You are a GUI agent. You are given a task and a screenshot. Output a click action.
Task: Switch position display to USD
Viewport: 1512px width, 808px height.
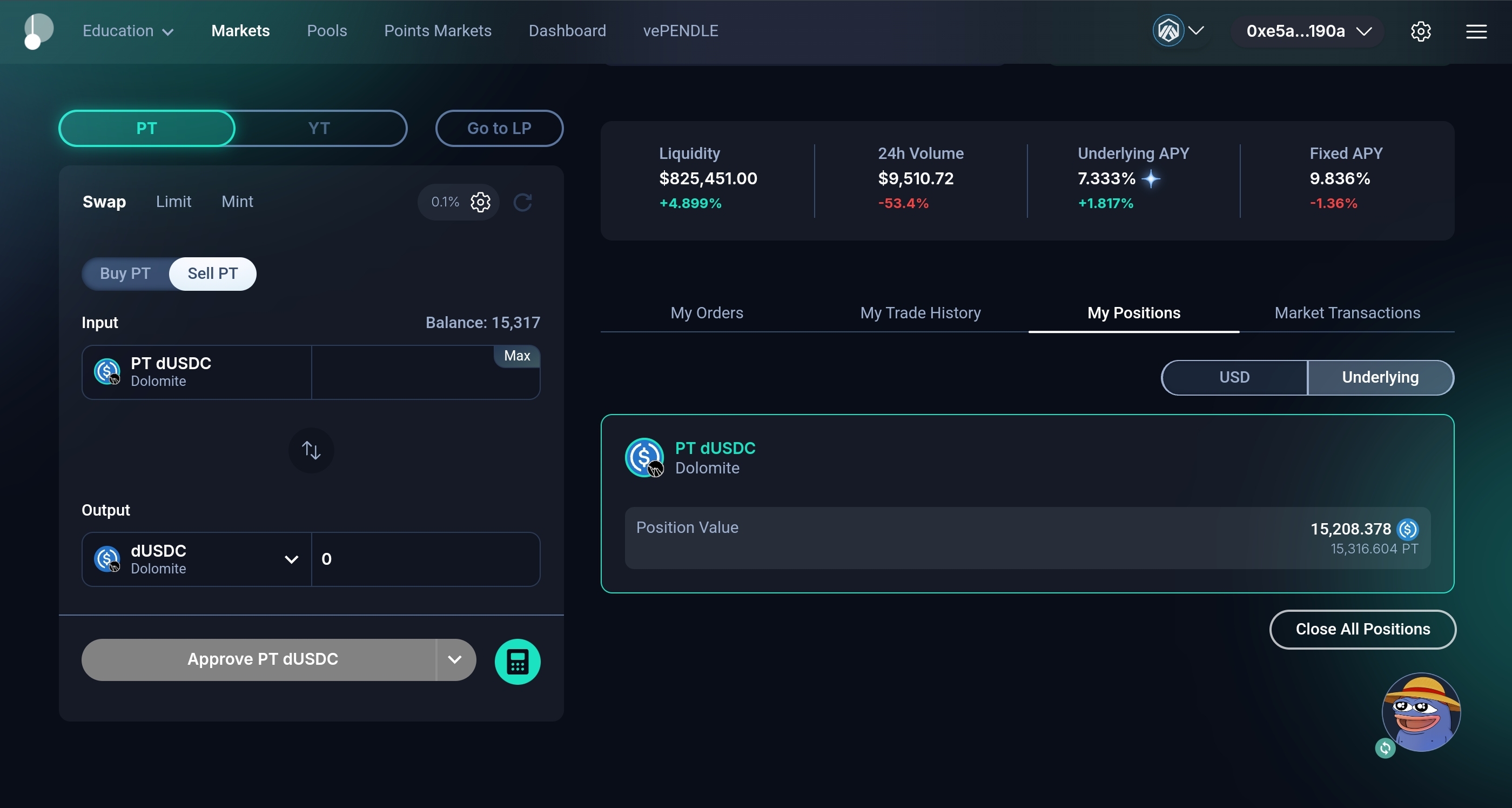coord(1234,378)
